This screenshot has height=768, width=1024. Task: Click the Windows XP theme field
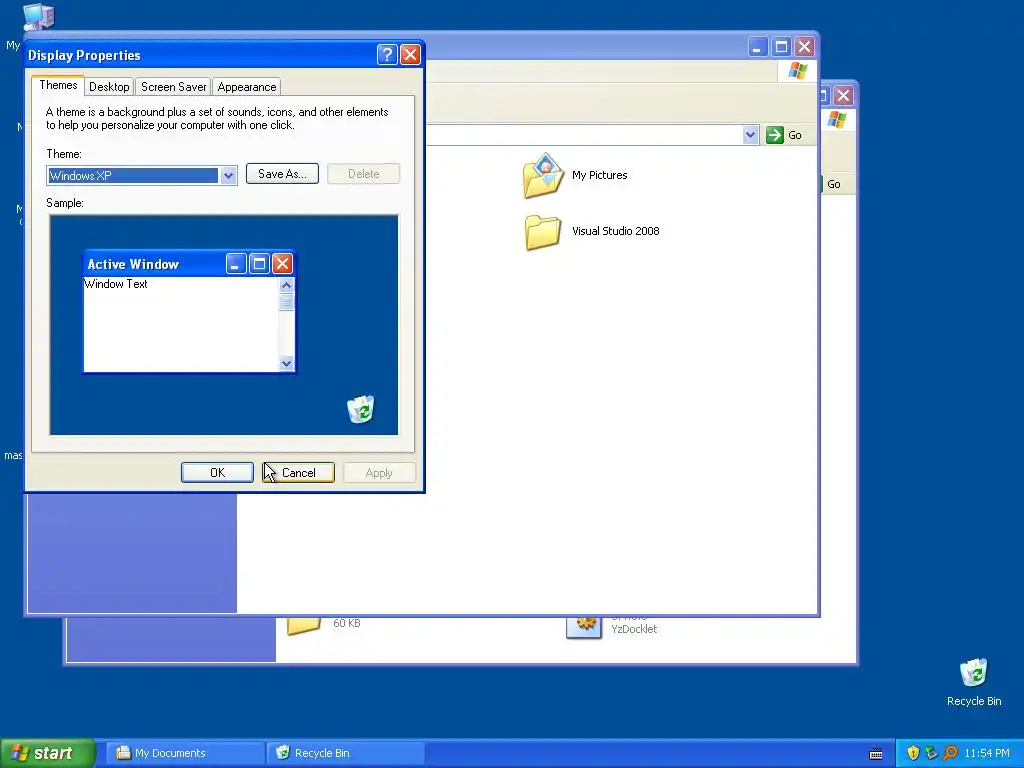(x=133, y=176)
